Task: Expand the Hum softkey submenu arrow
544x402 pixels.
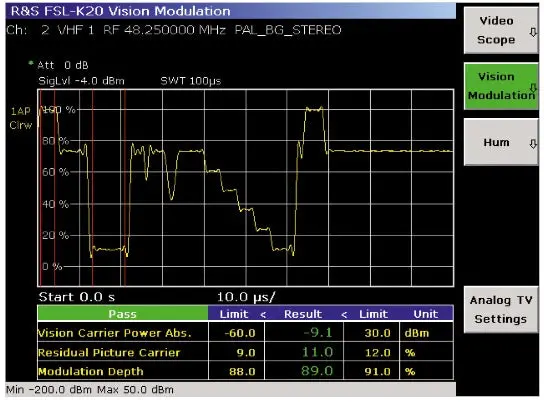Action: tap(533, 144)
